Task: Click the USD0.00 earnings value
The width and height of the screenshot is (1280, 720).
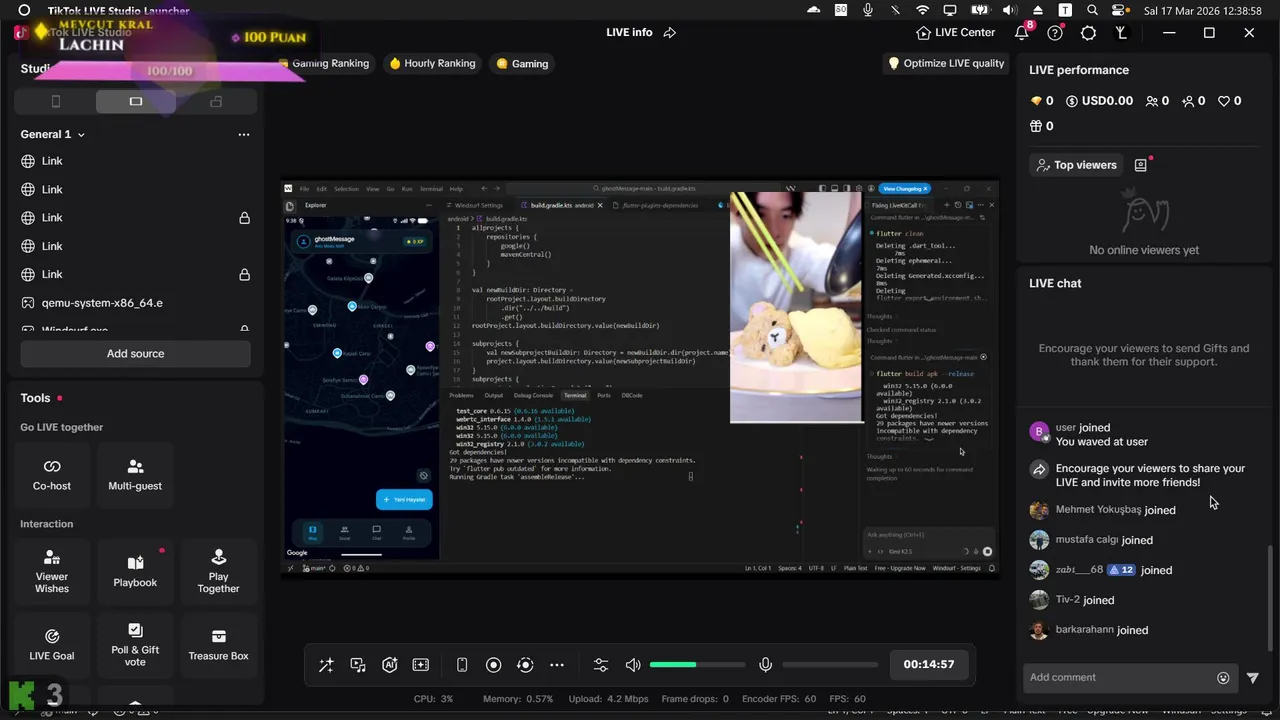Action: coord(1099,101)
